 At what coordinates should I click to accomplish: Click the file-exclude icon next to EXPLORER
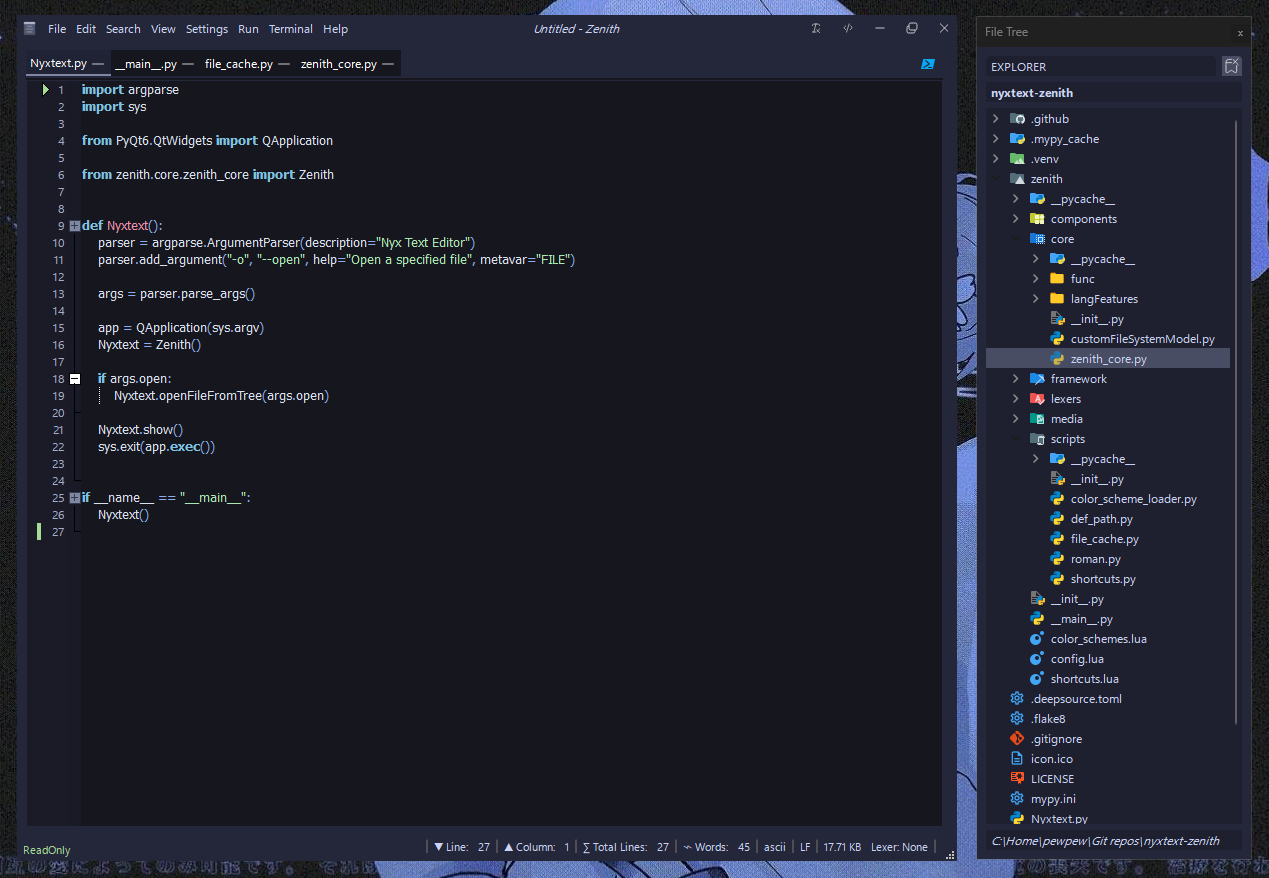click(1231, 66)
